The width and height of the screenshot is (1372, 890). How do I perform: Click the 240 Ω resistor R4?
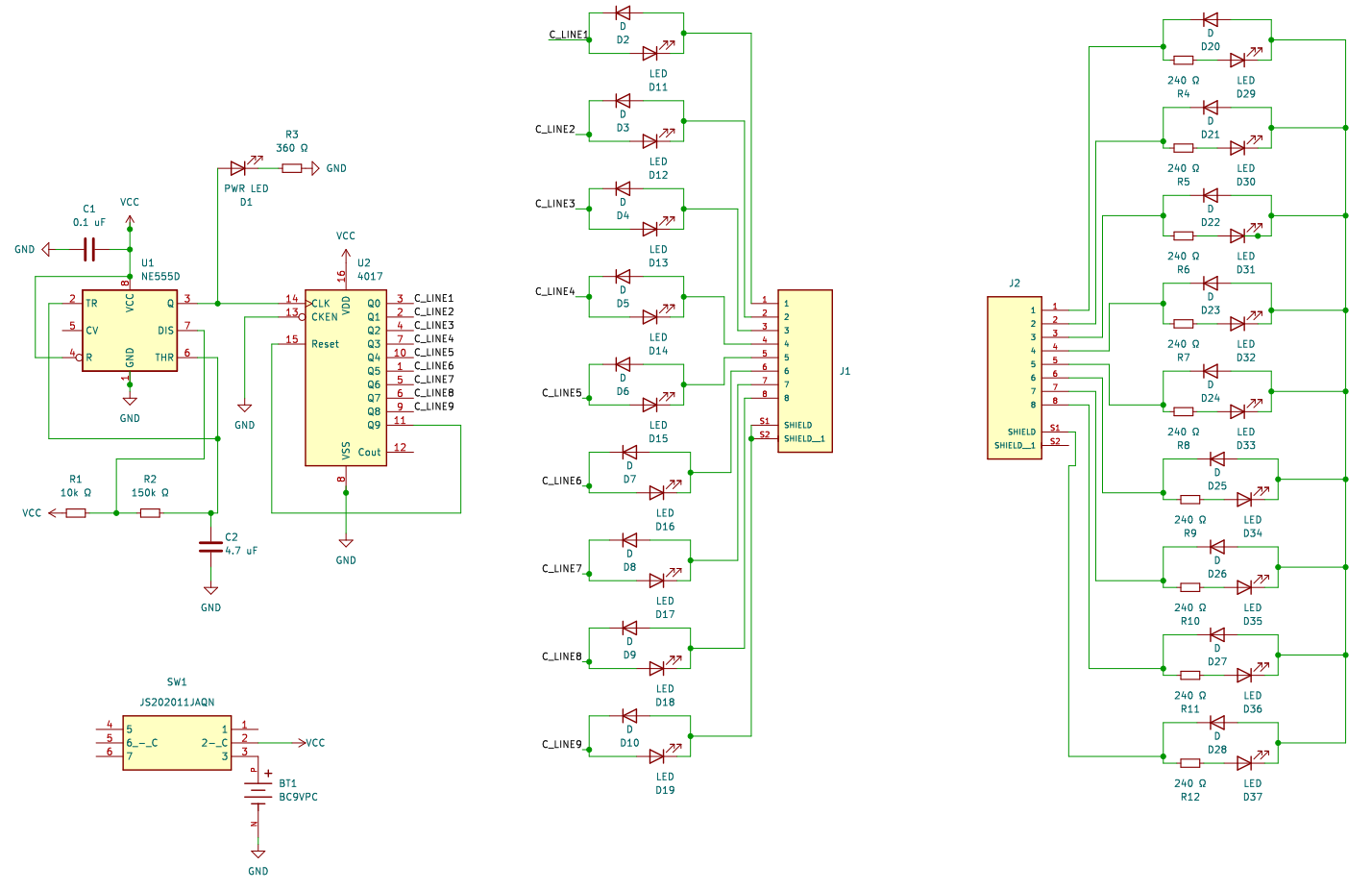(x=1184, y=61)
